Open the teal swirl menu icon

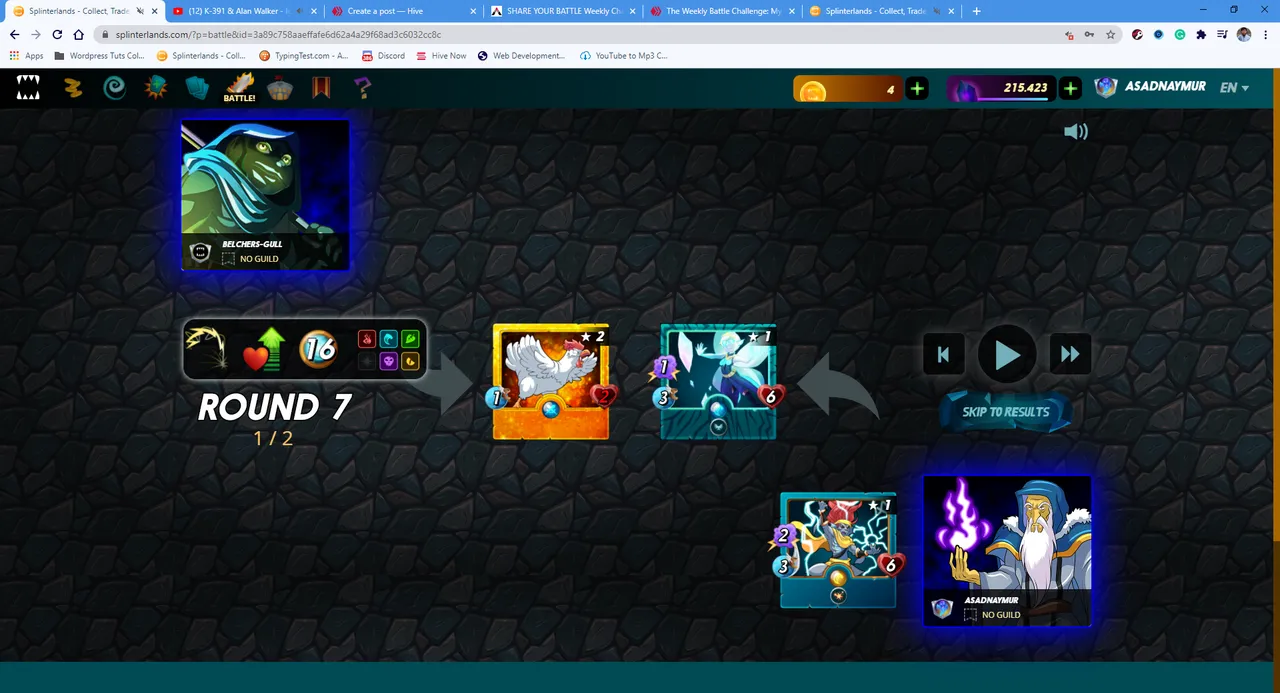(115, 88)
